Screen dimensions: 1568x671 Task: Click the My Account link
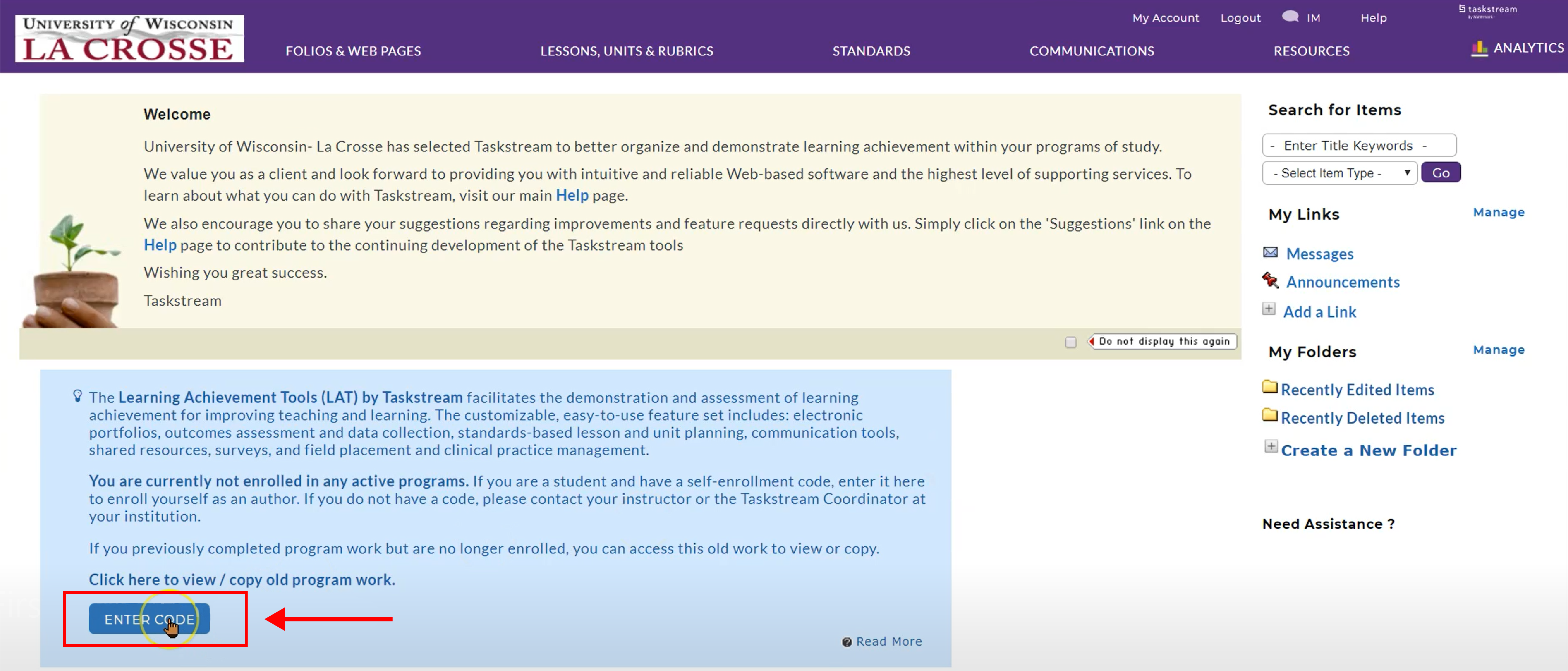[x=1165, y=18]
